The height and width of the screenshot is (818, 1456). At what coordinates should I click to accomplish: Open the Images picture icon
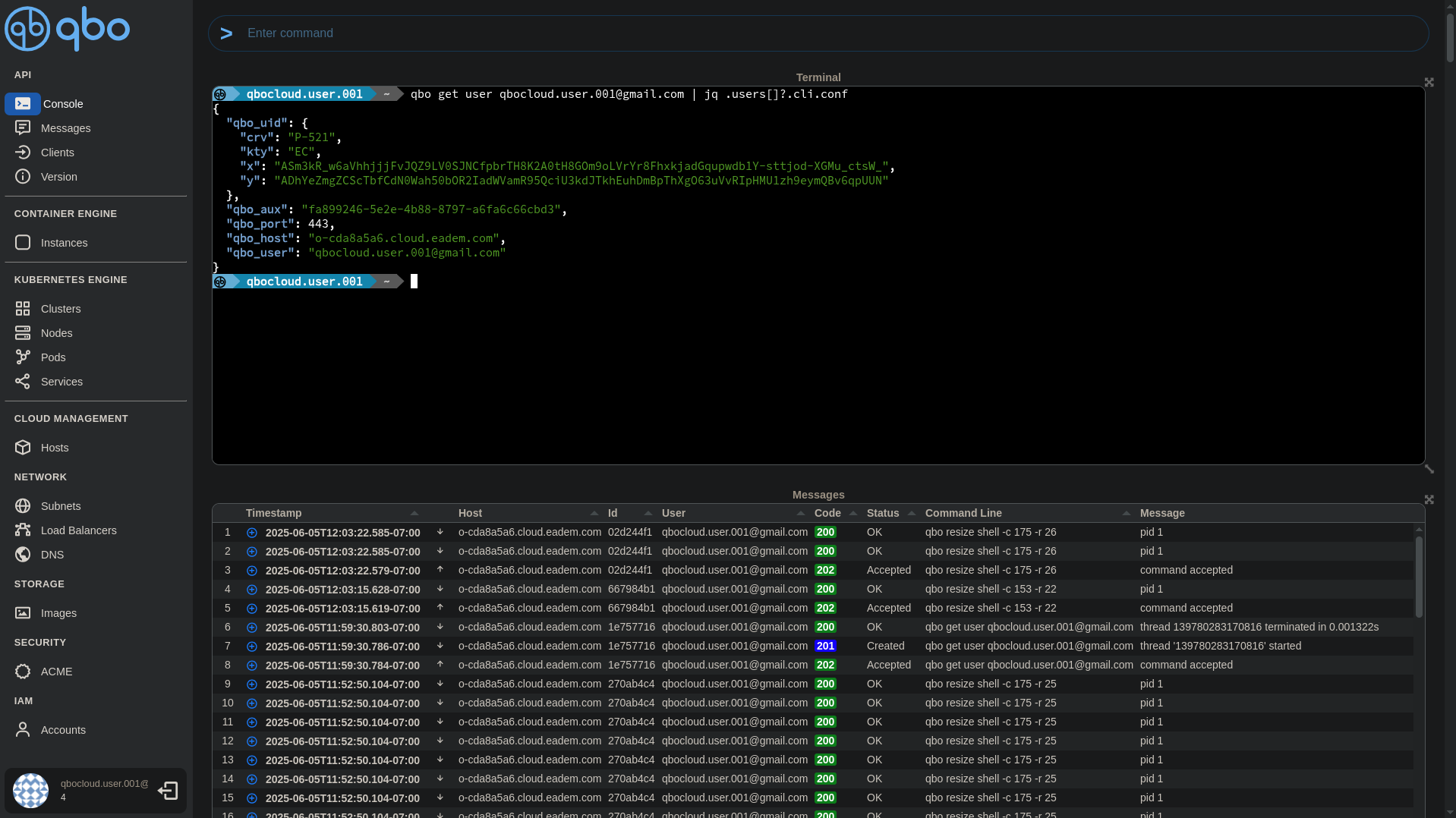[x=23, y=613]
